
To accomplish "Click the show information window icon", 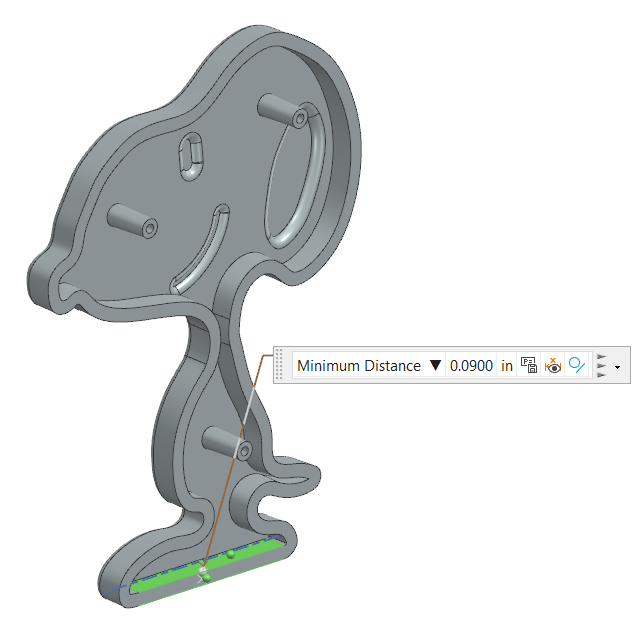I will point(529,366).
